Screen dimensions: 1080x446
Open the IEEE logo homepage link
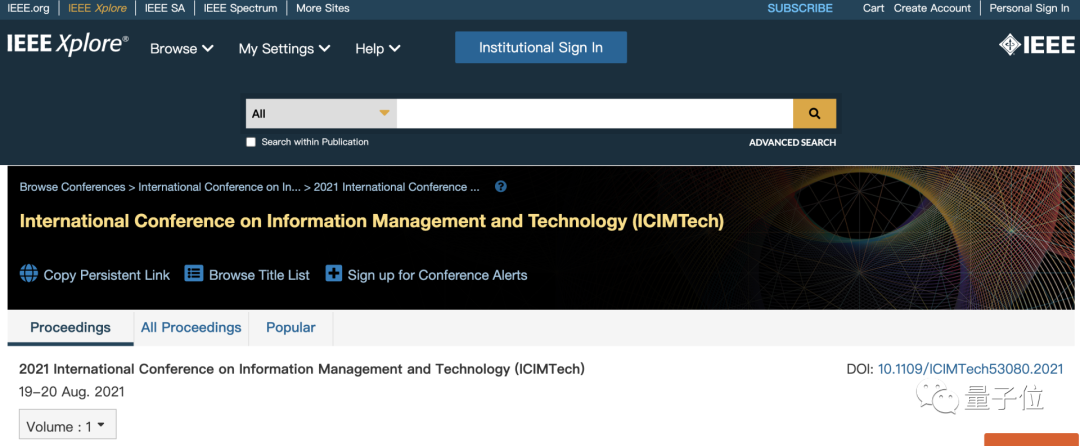[1037, 46]
